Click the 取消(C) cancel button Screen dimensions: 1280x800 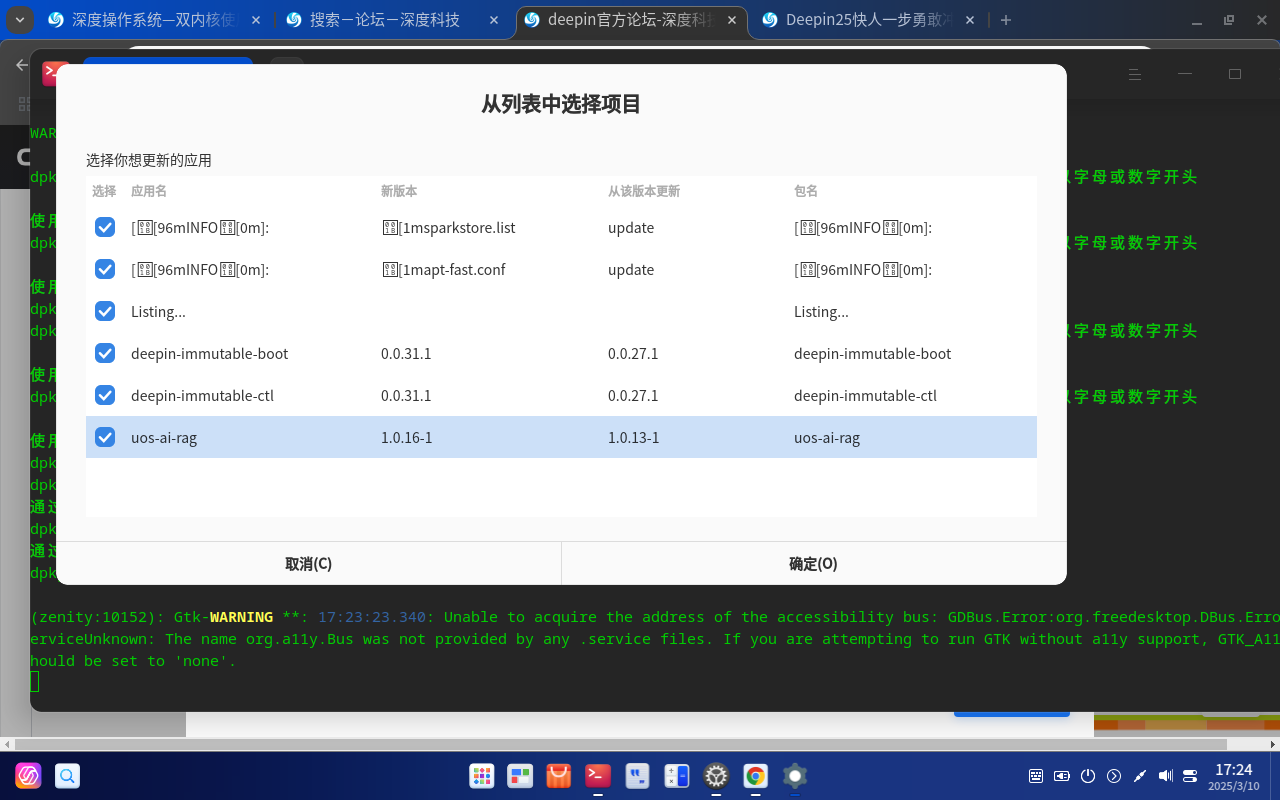[x=308, y=563]
